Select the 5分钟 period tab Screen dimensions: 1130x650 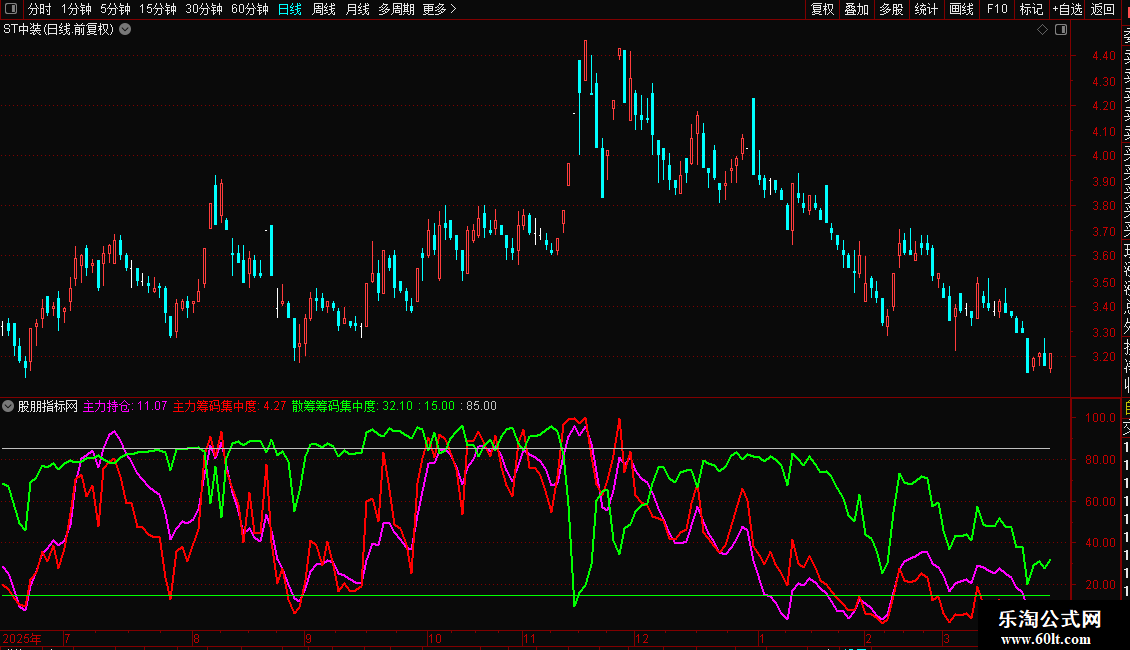pos(115,9)
